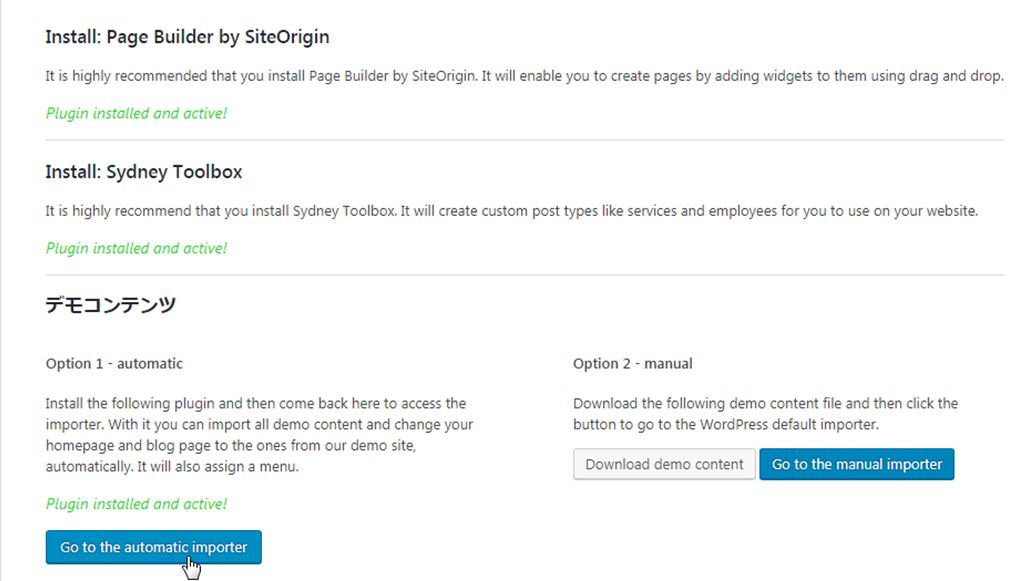
Task: Click the Install: Page Builder by SiteOrigin heading
Action: click(187, 37)
